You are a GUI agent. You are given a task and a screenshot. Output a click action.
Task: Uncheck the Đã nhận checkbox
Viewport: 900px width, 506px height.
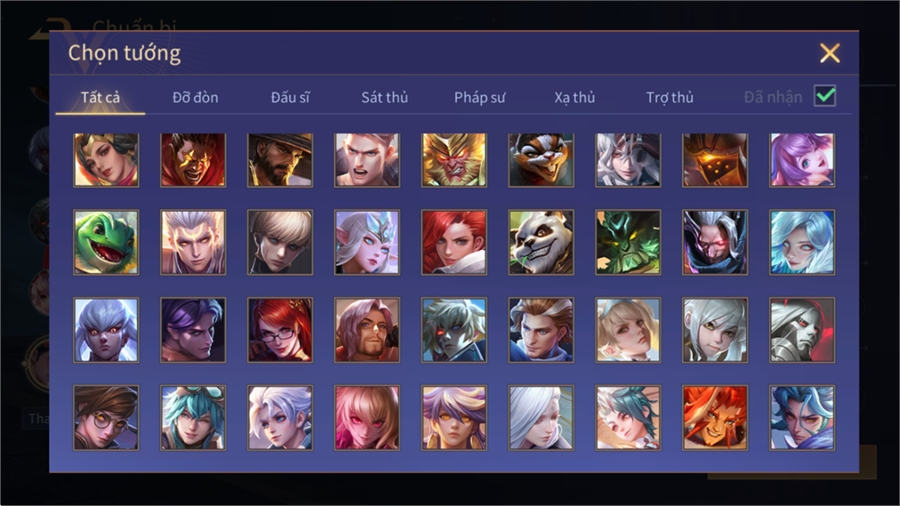click(825, 96)
